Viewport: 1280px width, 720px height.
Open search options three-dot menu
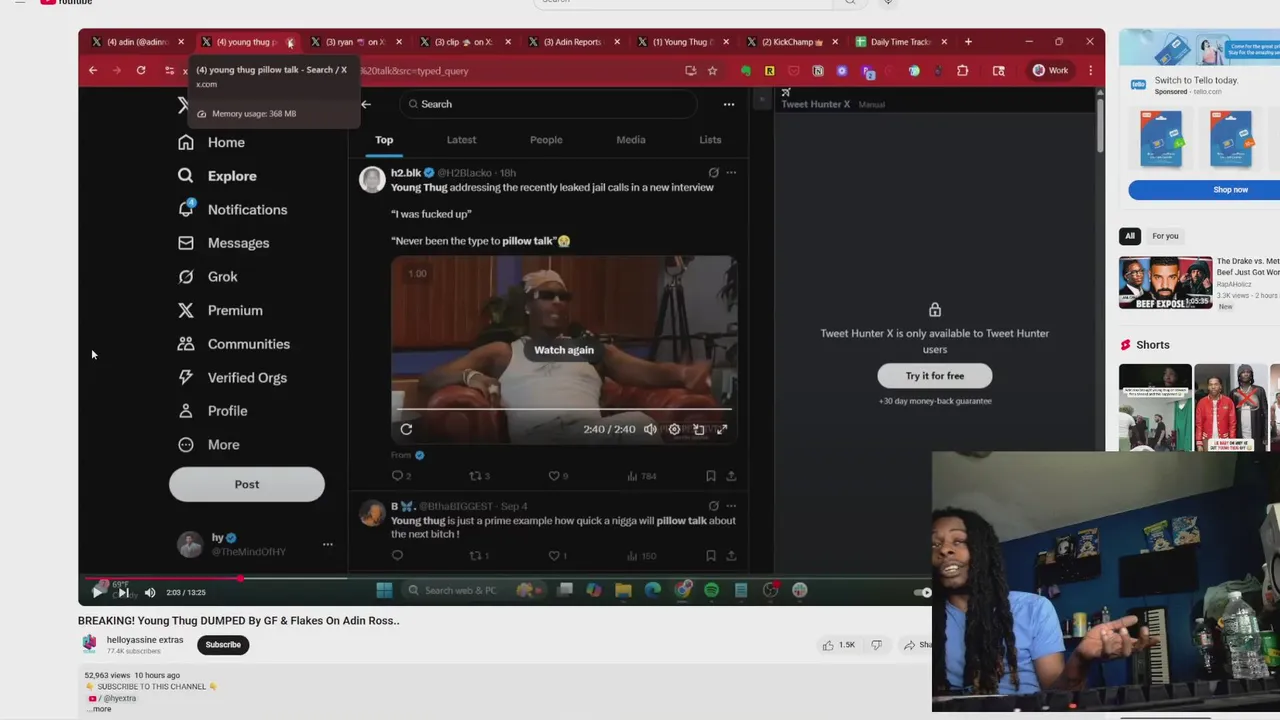pyautogui.click(x=729, y=104)
